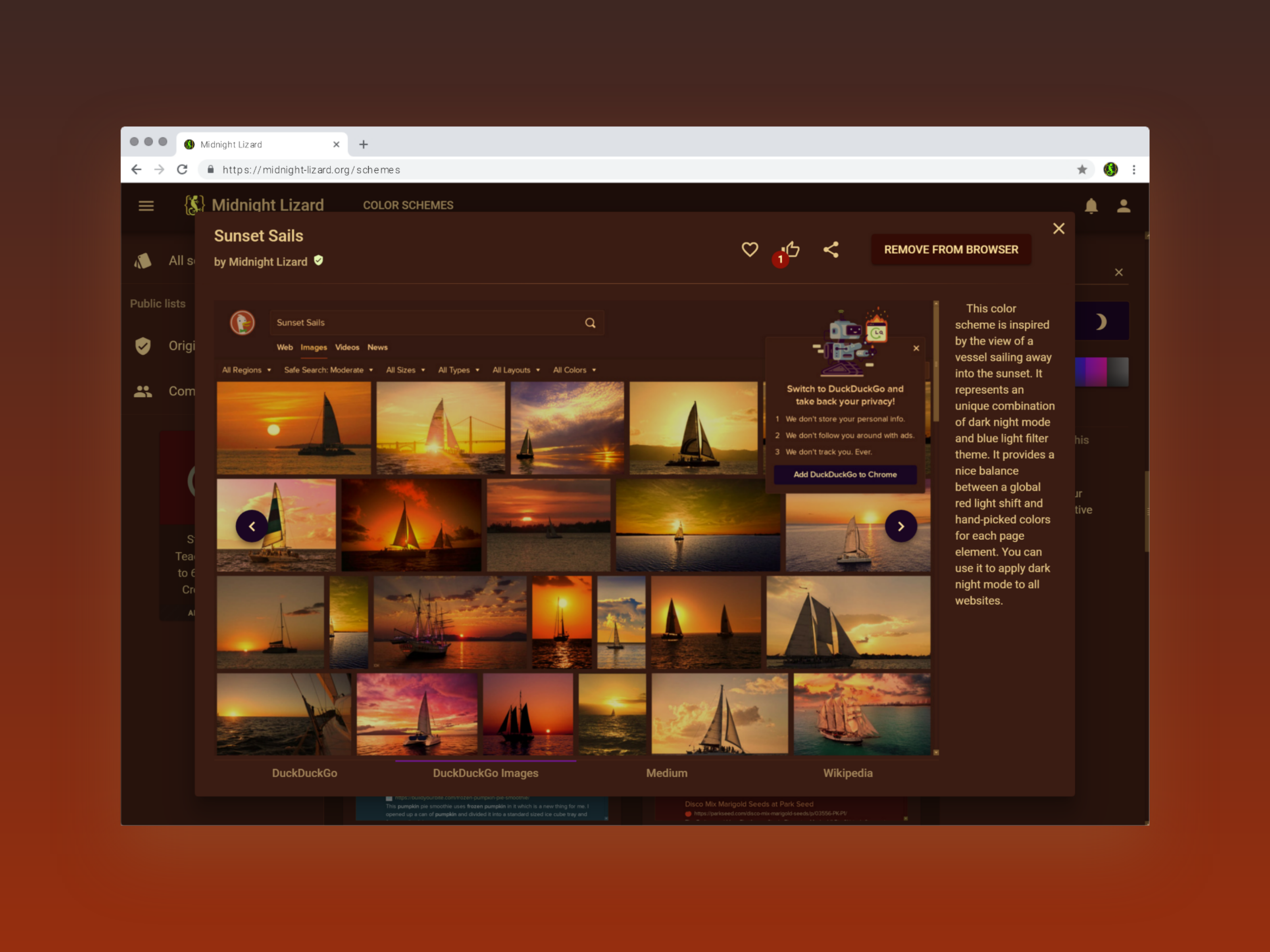Like Sunset Sails with thumbs-up icon

click(x=792, y=249)
